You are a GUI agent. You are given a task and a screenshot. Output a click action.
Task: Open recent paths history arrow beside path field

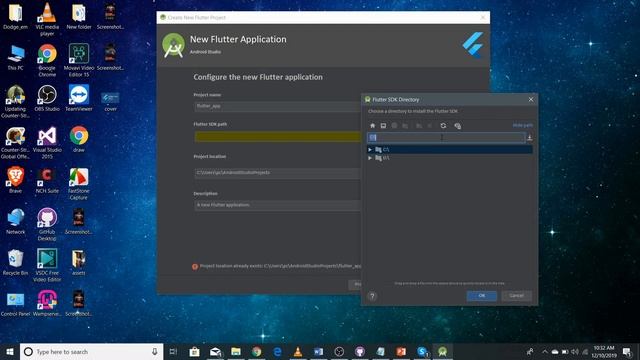(529, 138)
